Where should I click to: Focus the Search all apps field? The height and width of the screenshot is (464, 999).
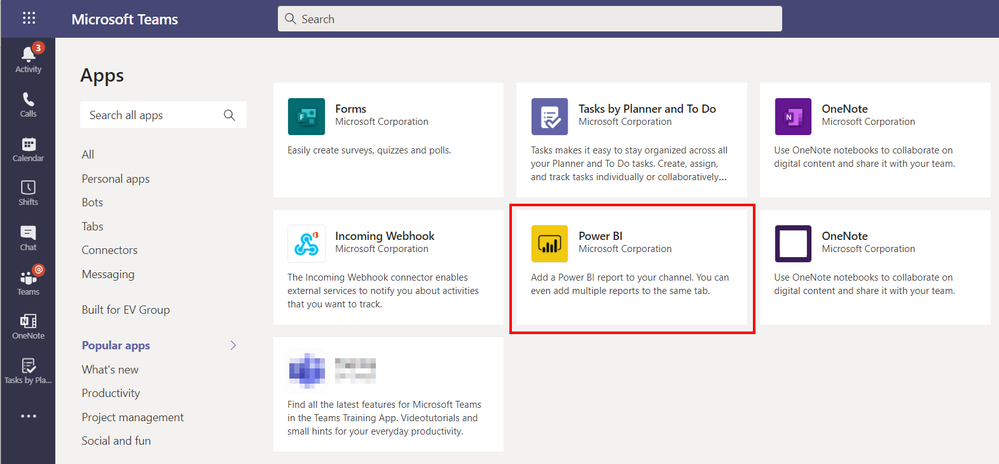(x=163, y=115)
